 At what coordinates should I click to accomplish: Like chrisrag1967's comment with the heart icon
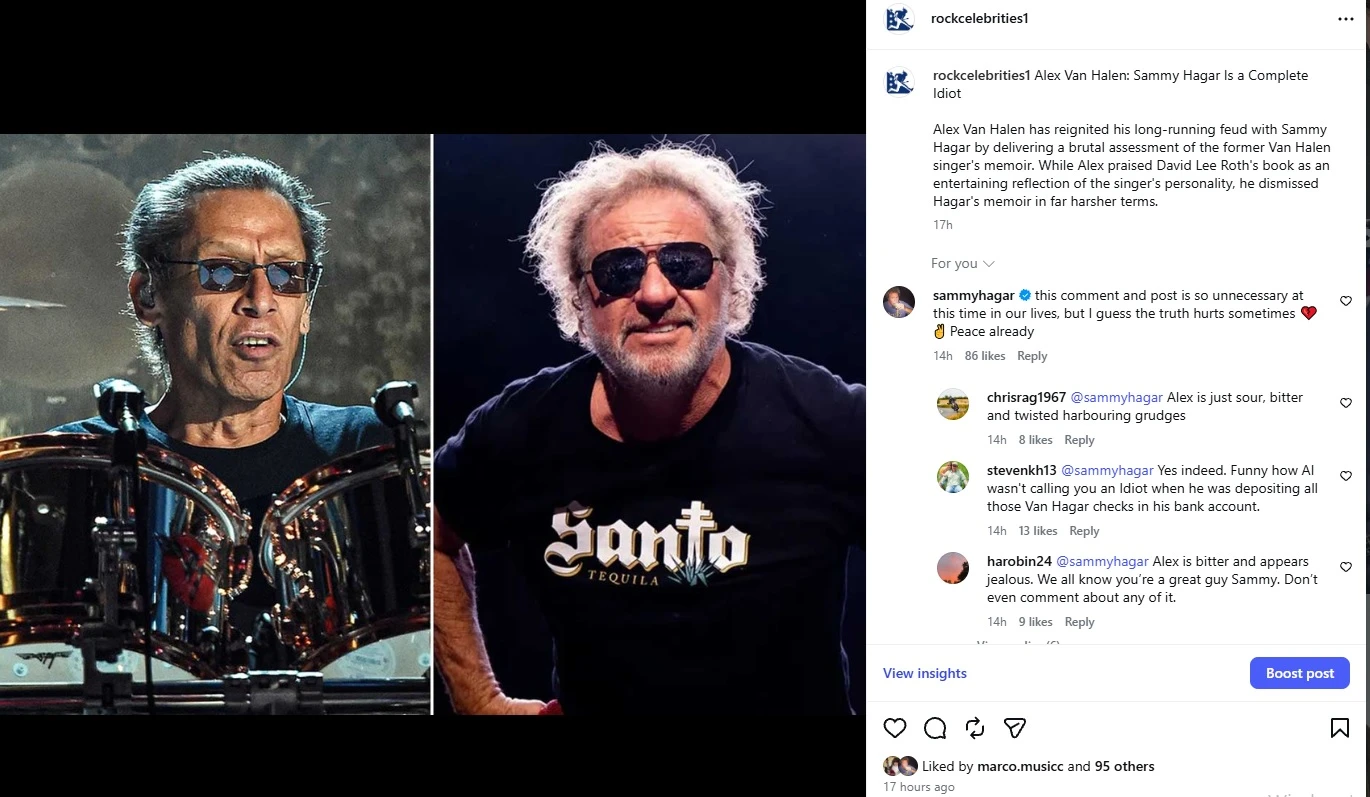click(x=1346, y=403)
